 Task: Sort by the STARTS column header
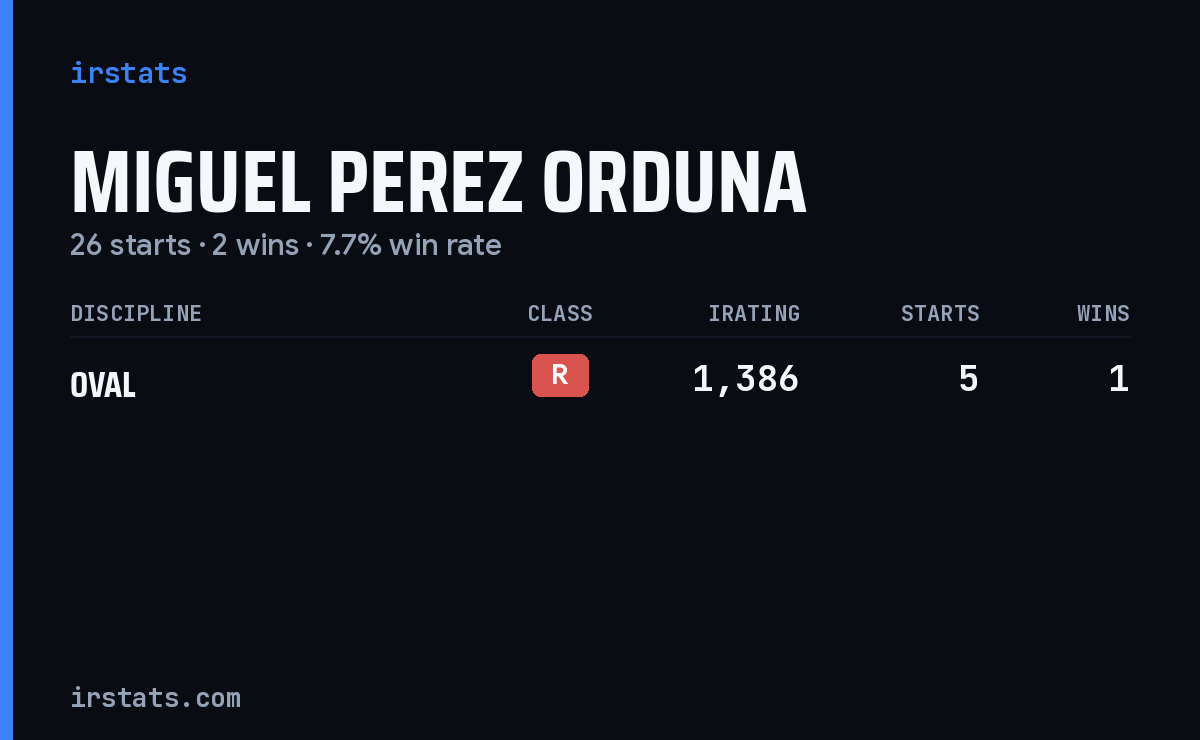940,314
